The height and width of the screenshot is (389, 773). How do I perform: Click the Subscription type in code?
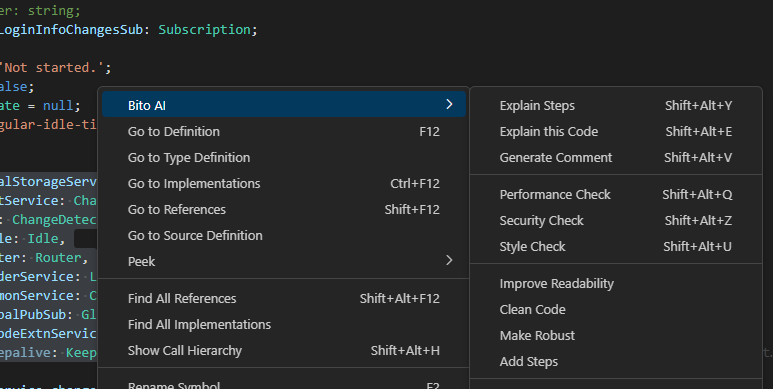coord(205,30)
